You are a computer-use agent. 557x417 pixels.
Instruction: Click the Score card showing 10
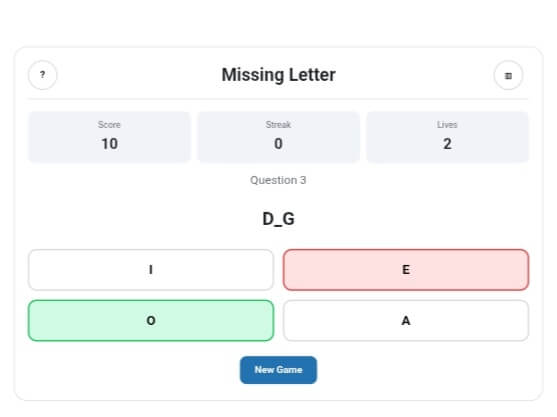click(109, 137)
